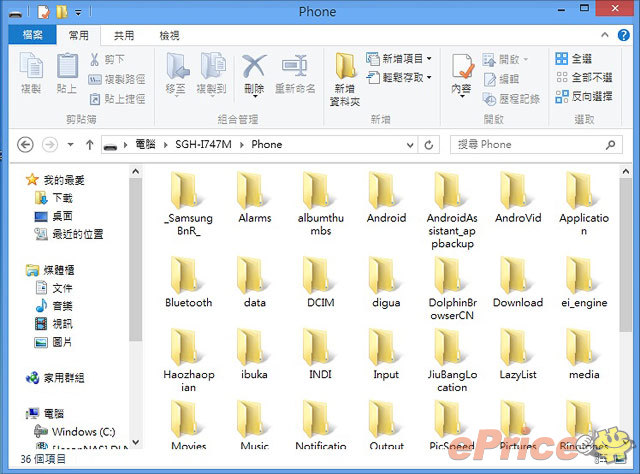The height and width of the screenshot is (474, 640).
Task: Click the refresh icon beside address bar
Action: point(429,144)
